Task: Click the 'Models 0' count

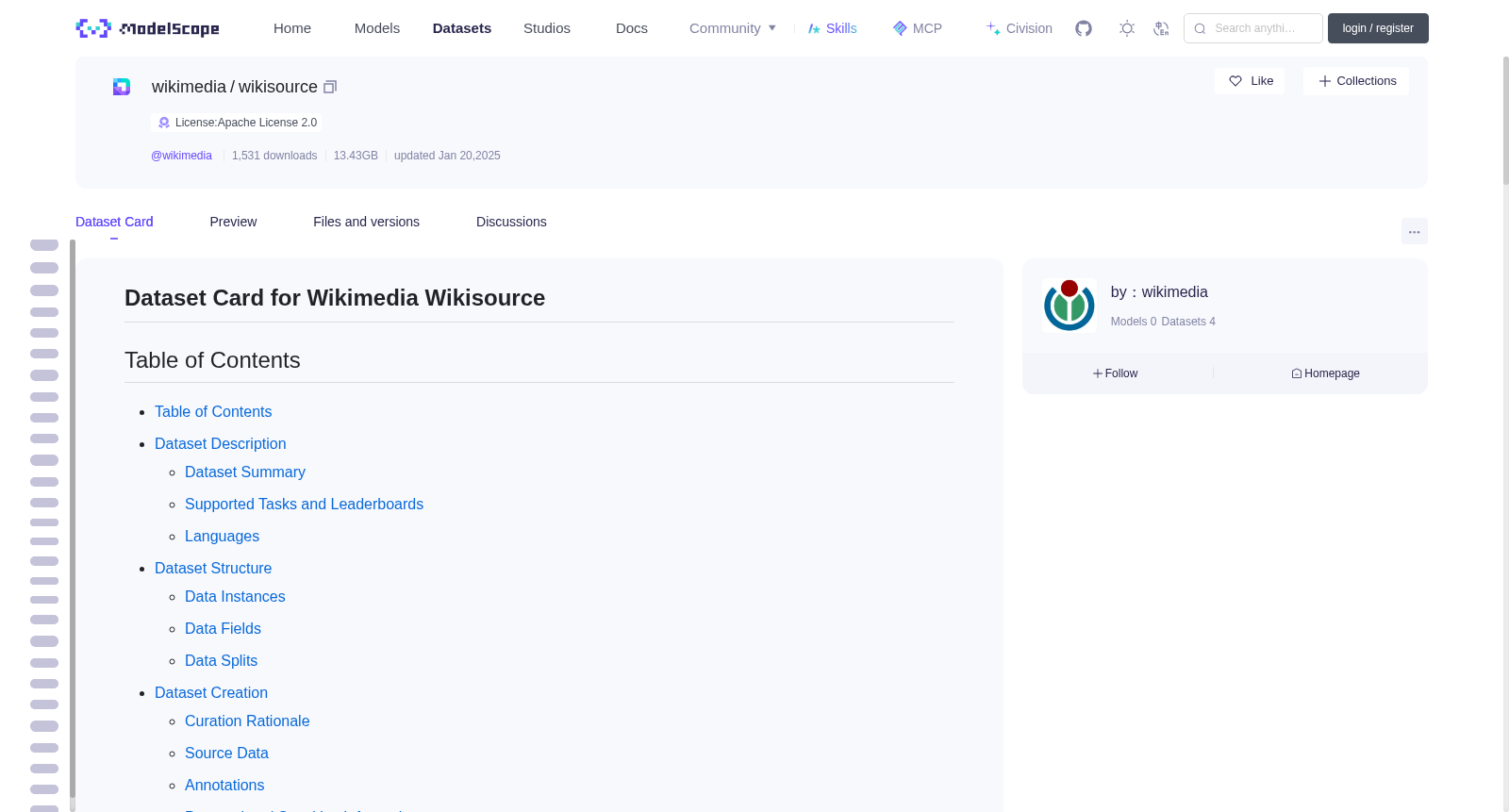Action: point(1134,322)
